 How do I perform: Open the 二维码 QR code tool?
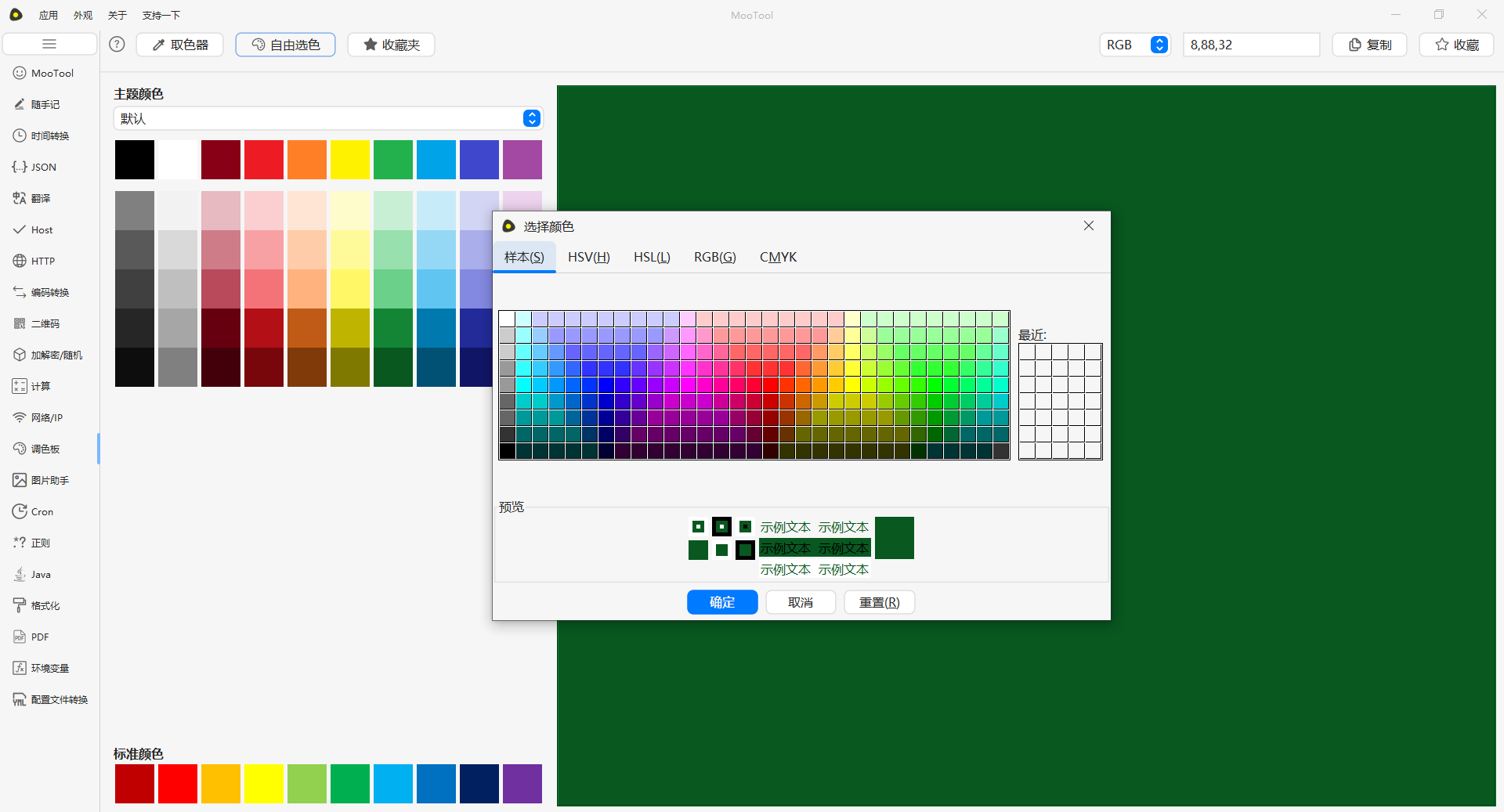tap(45, 323)
